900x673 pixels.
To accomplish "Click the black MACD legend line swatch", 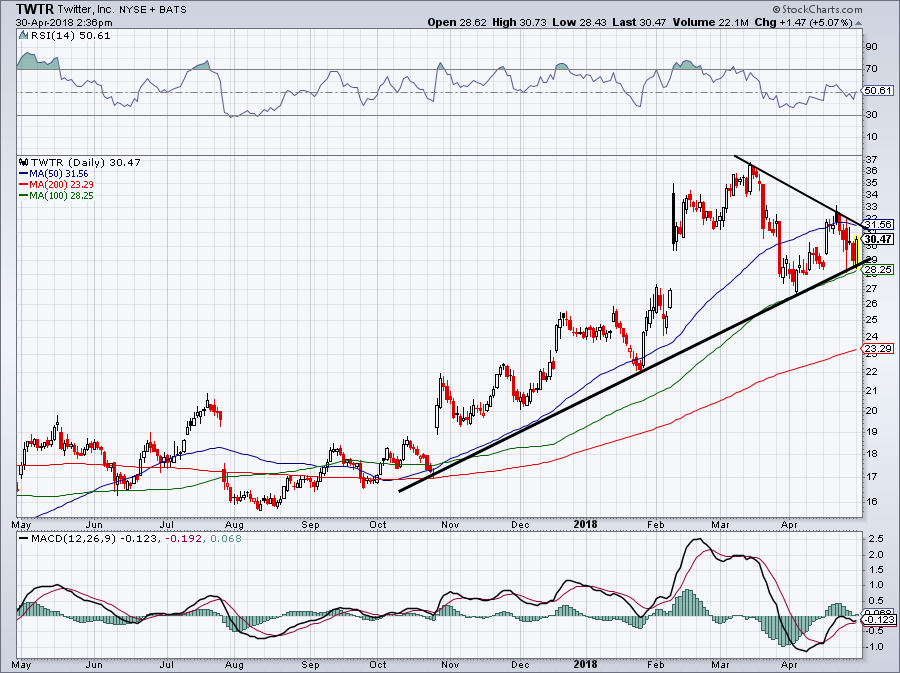I will 24,539.
